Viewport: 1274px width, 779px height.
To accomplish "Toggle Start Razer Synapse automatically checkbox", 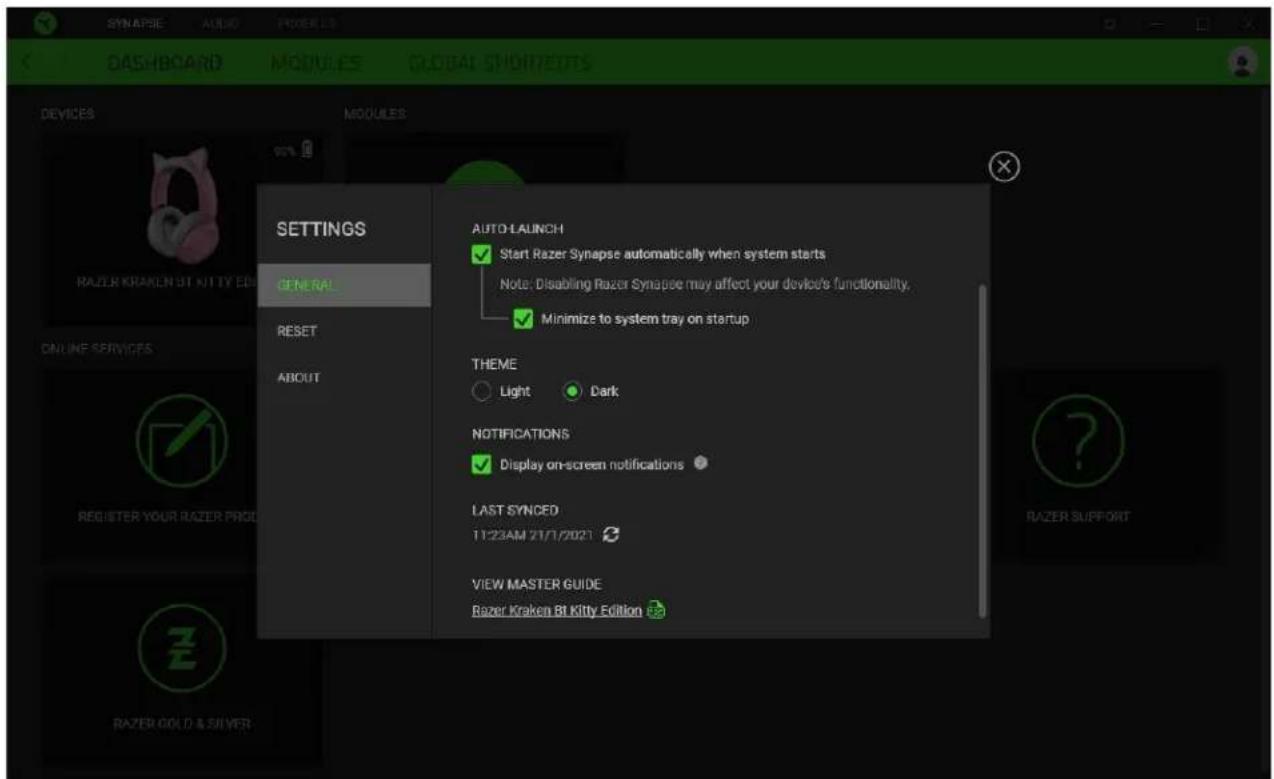I will click(x=482, y=253).
